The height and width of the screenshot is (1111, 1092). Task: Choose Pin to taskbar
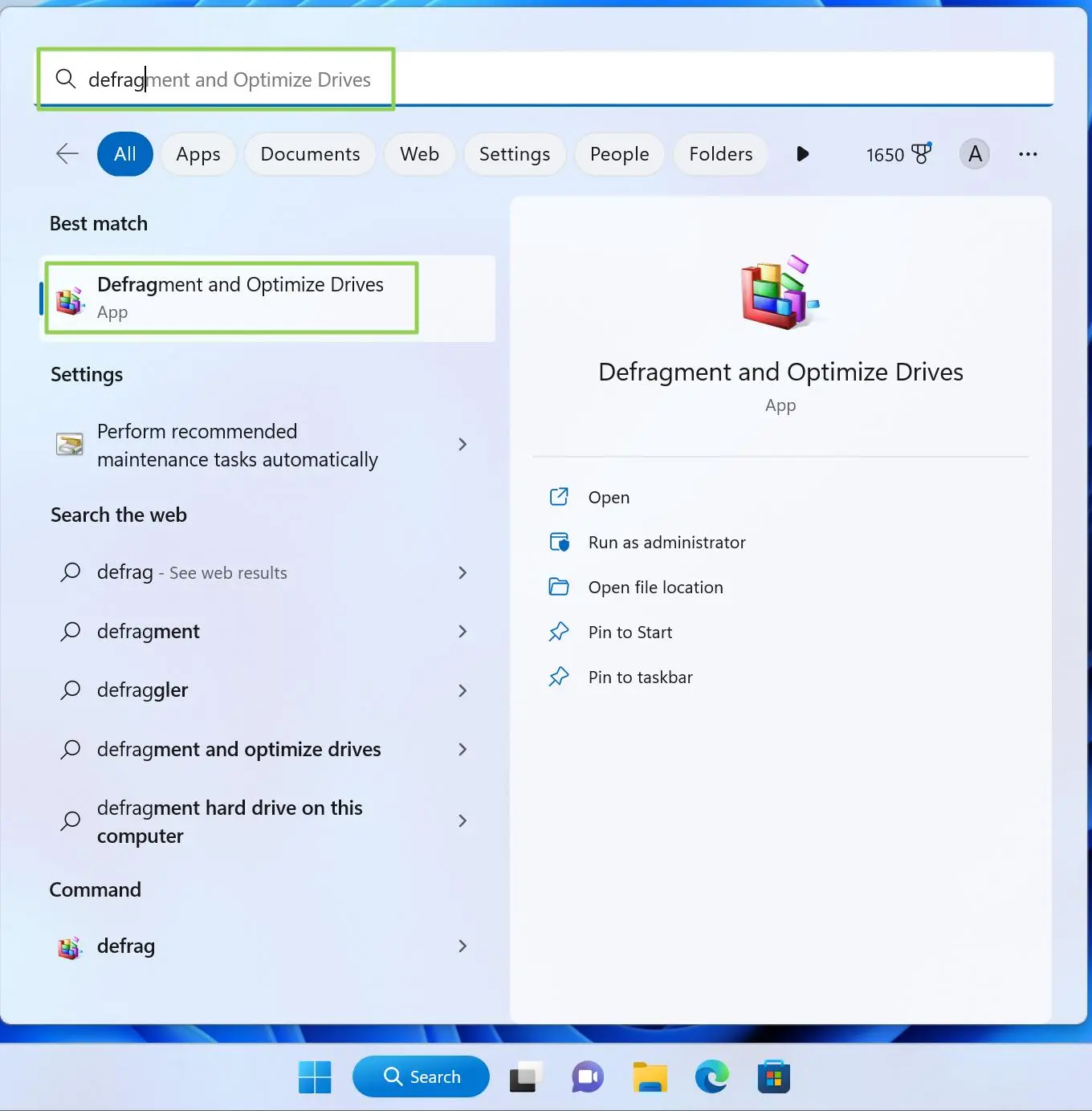(x=640, y=677)
